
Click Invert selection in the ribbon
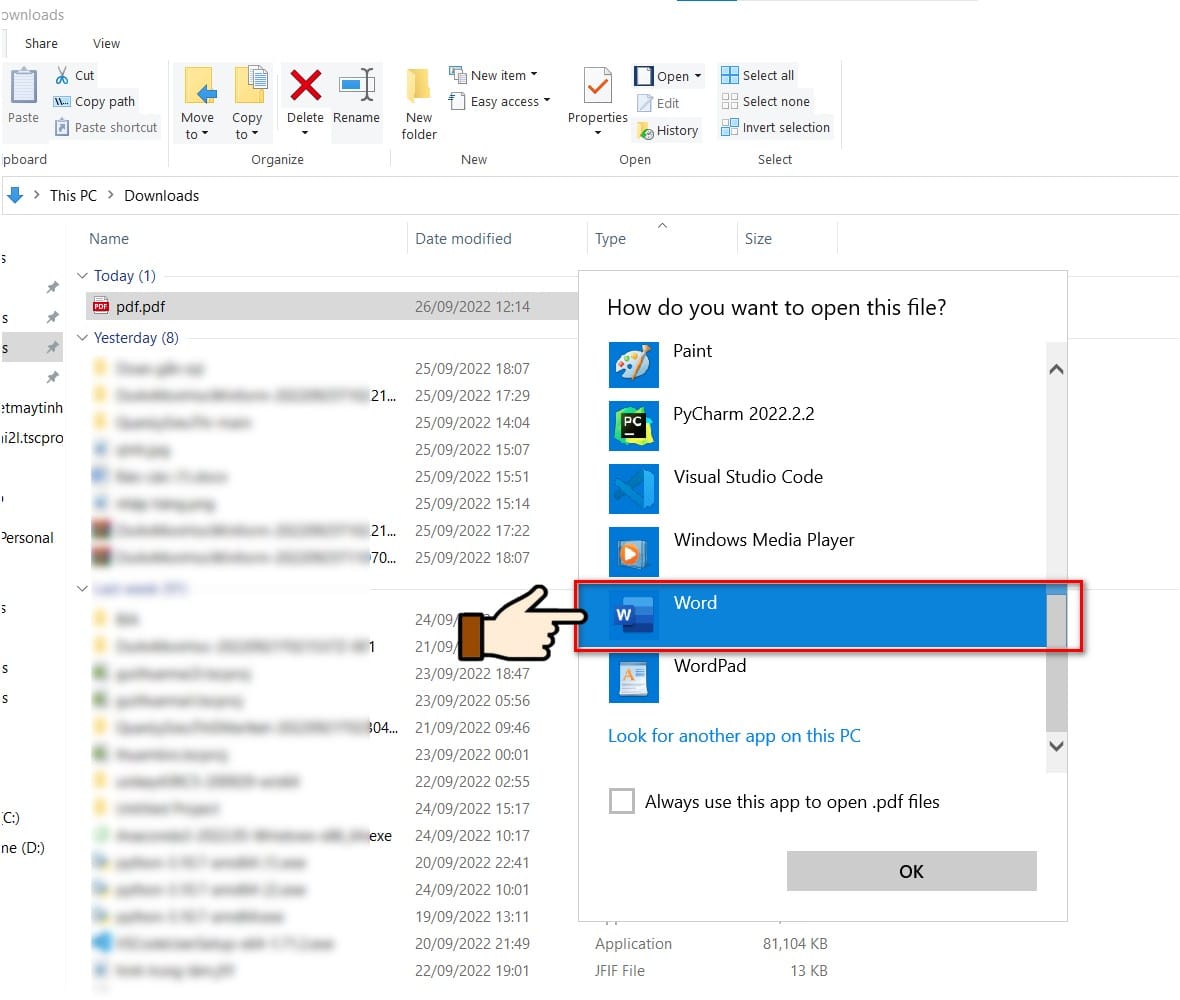point(776,128)
